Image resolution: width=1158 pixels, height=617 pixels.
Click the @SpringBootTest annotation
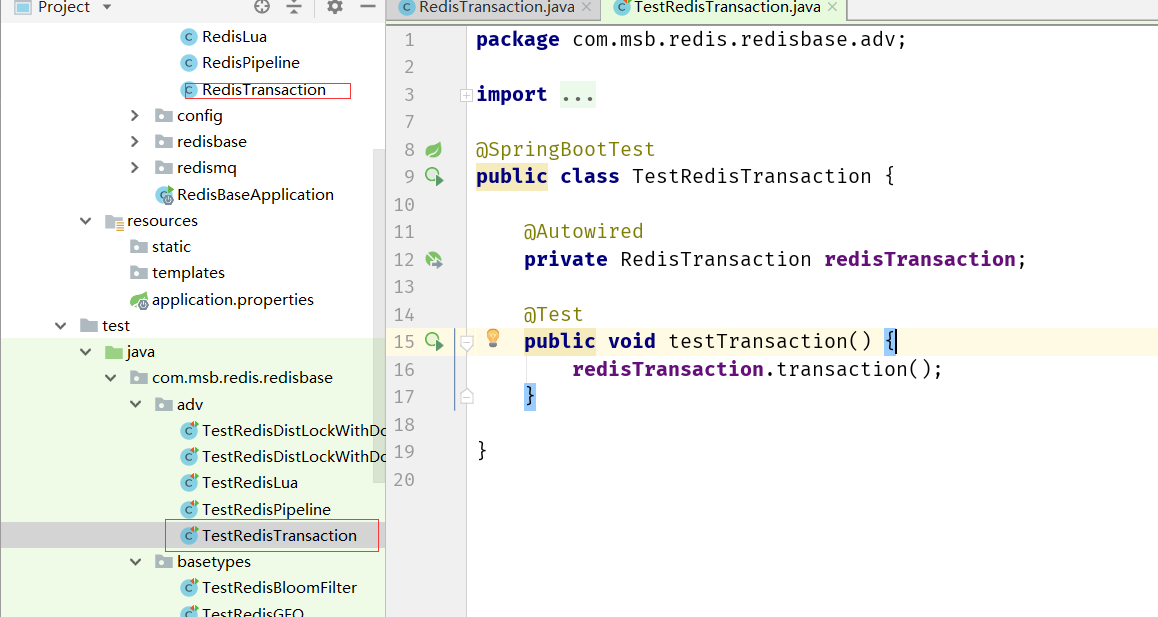[x=565, y=149]
